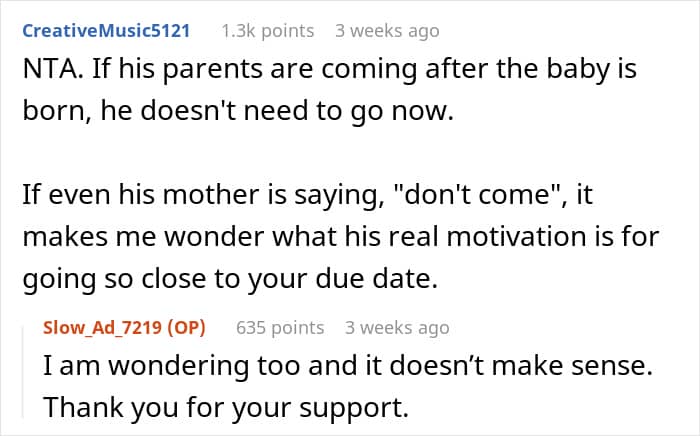Viewport: 700px width, 436px height.
Task: Click the 635 points score
Action: coord(280,327)
